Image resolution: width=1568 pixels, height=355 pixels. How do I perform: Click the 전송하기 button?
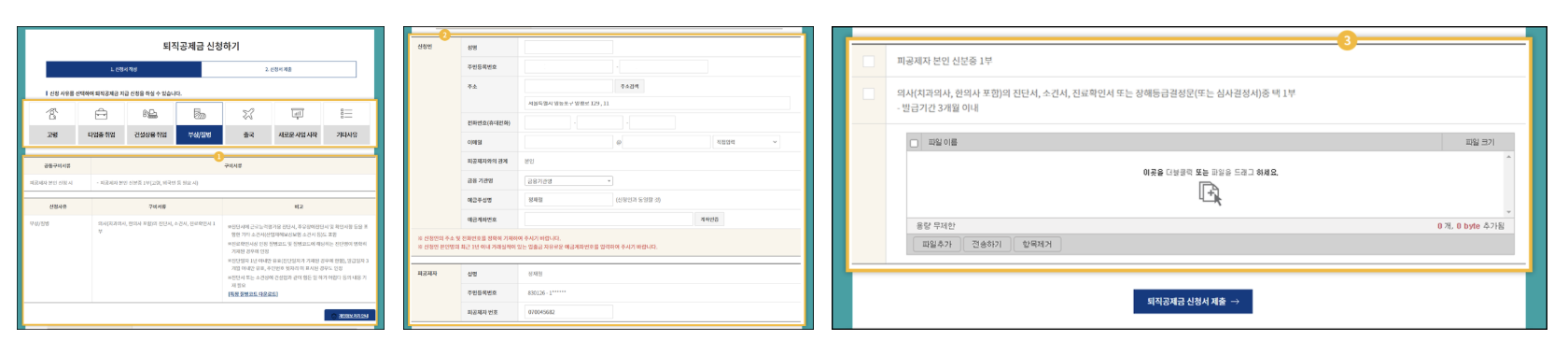[987, 244]
